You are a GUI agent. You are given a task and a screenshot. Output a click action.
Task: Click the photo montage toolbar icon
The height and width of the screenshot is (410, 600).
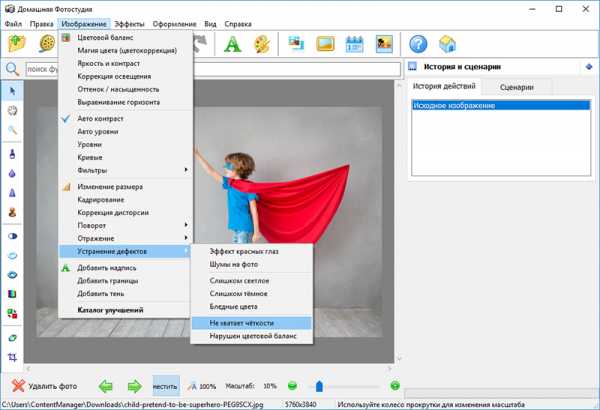(296, 44)
